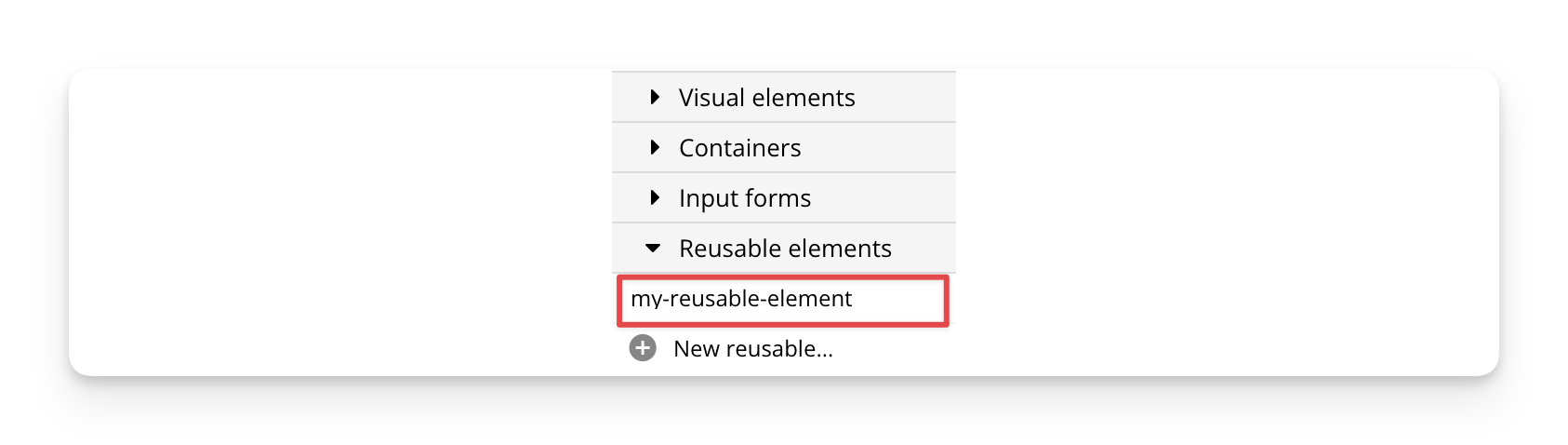Show the Containers palette section
Viewport: 1568px width, 445px height.
783,148
